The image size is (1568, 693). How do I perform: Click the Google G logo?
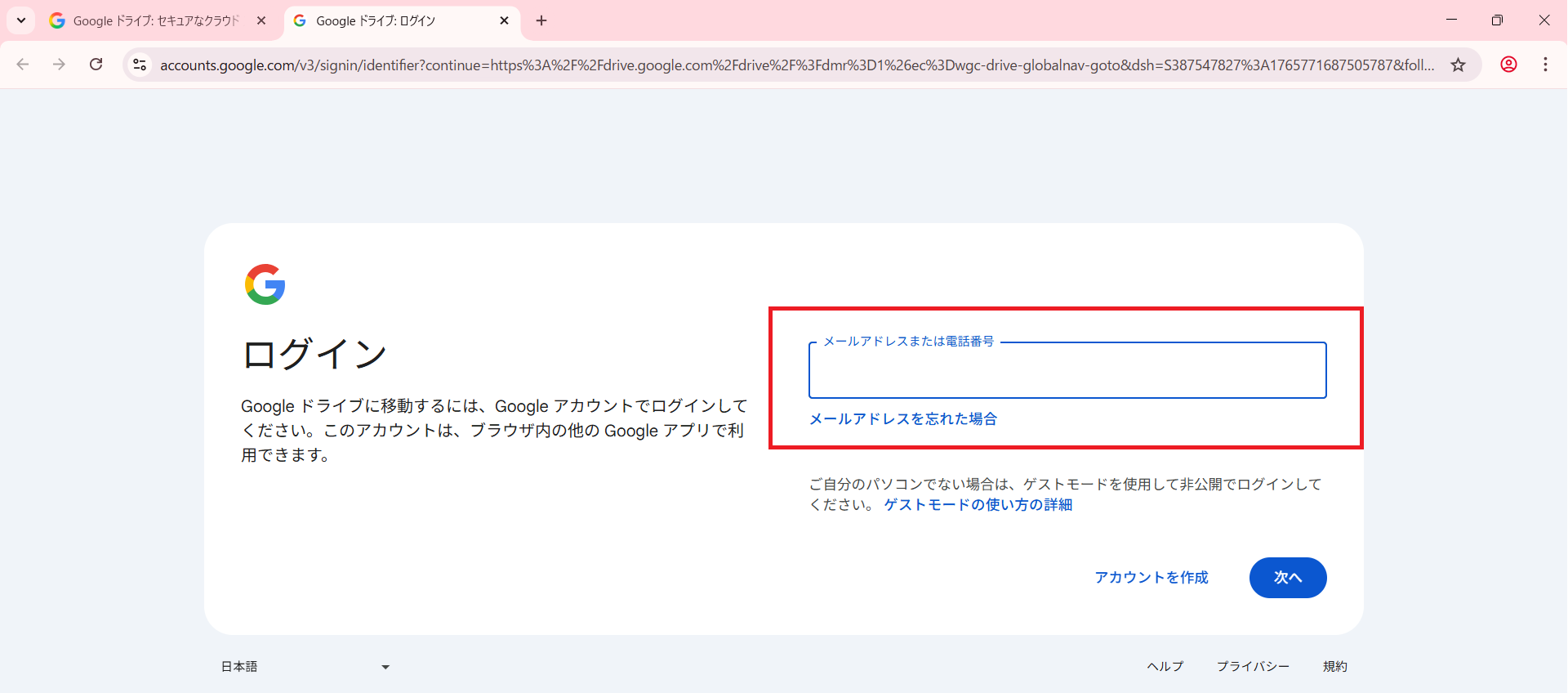click(265, 284)
